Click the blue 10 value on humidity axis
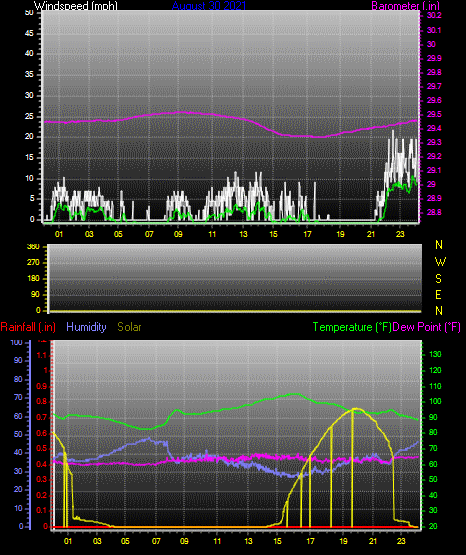 tap(18, 508)
